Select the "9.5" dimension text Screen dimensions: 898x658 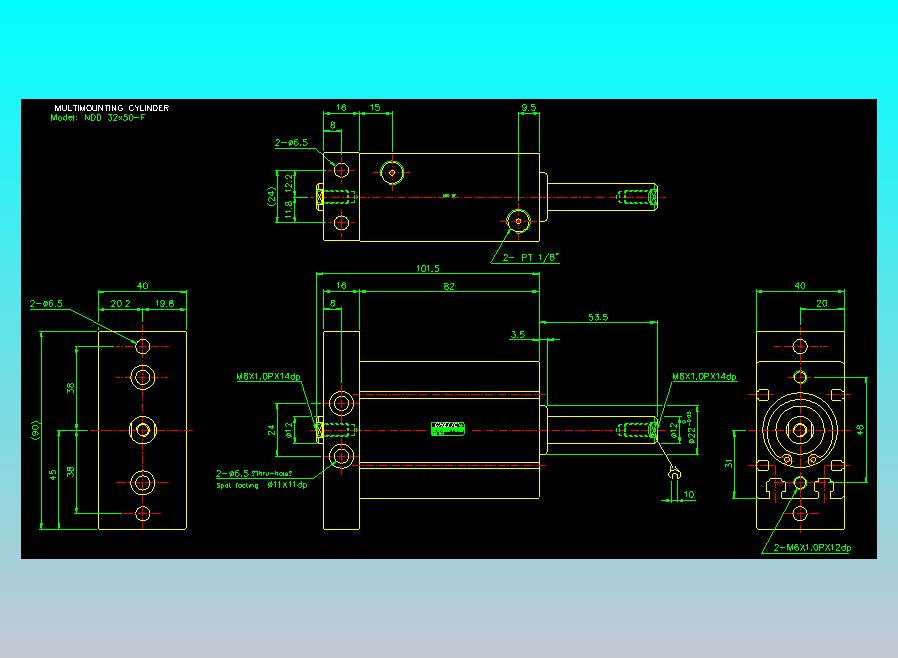(529, 107)
